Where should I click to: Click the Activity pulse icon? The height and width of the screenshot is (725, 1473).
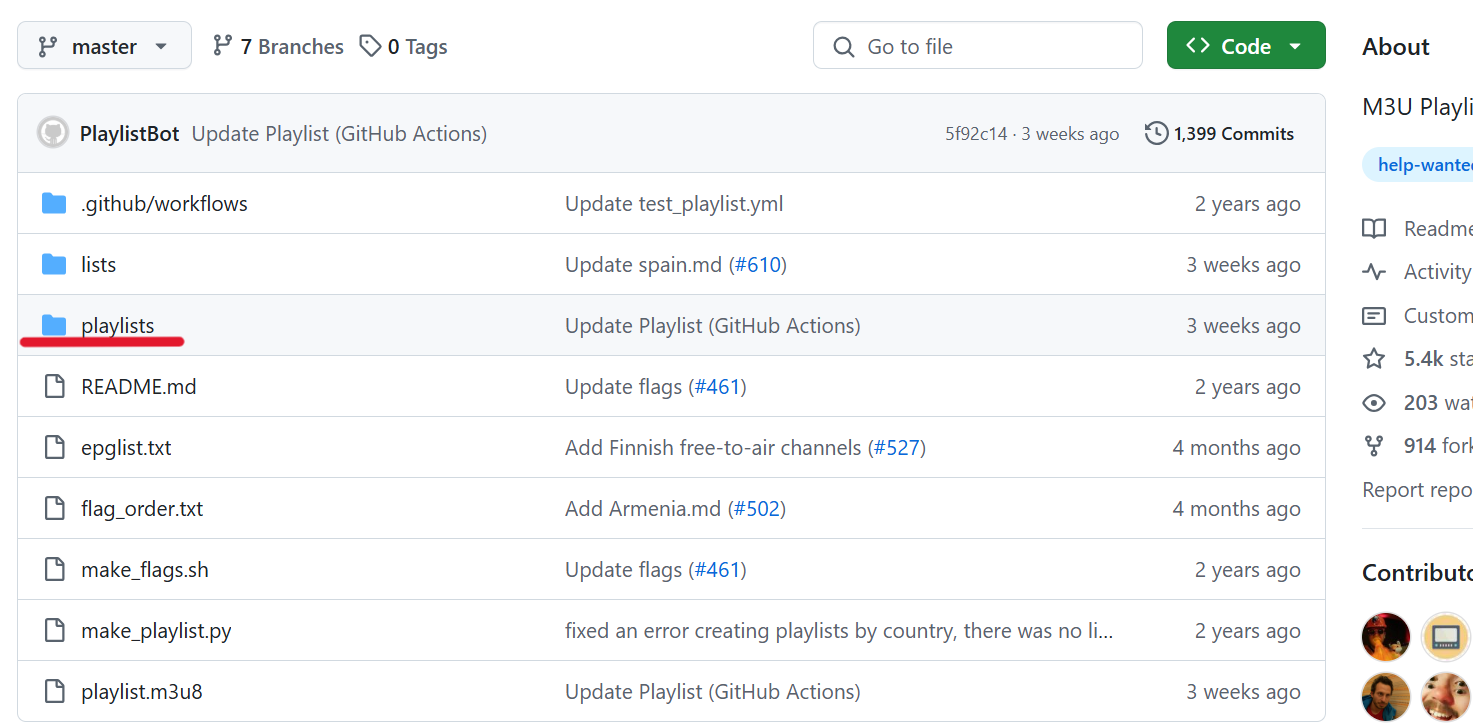[x=1374, y=272]
